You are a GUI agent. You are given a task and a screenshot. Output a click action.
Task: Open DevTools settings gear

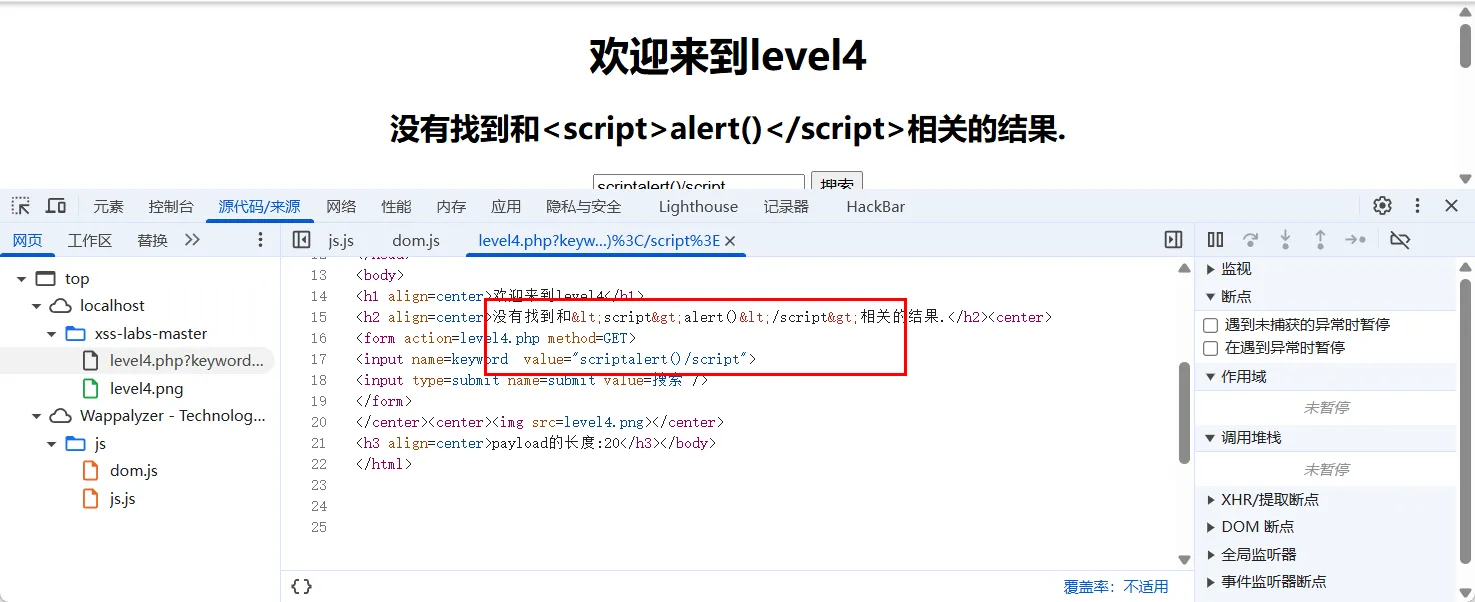[1382, 206]
